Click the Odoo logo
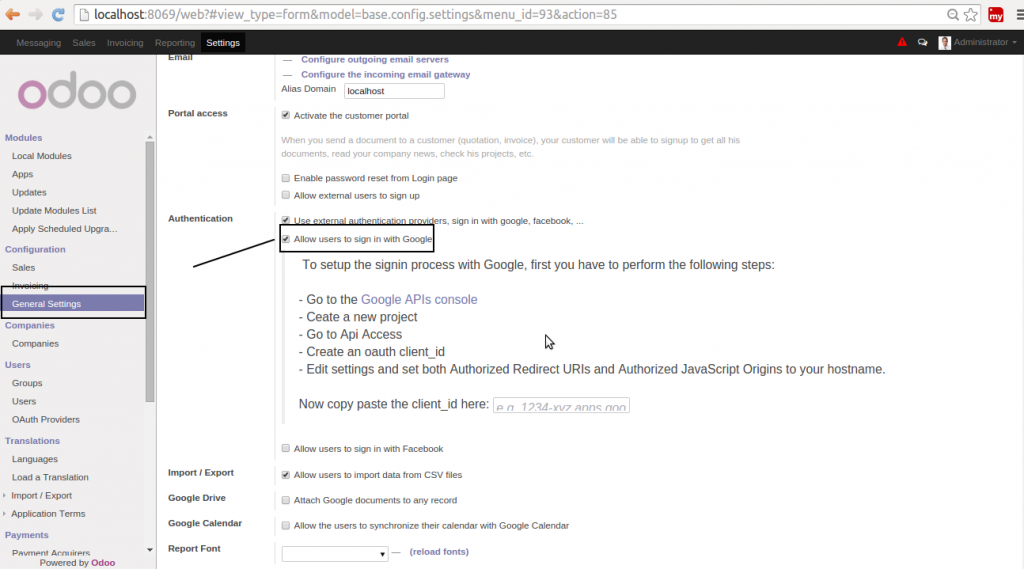The image size is (1024, 569). pos(77,91)
